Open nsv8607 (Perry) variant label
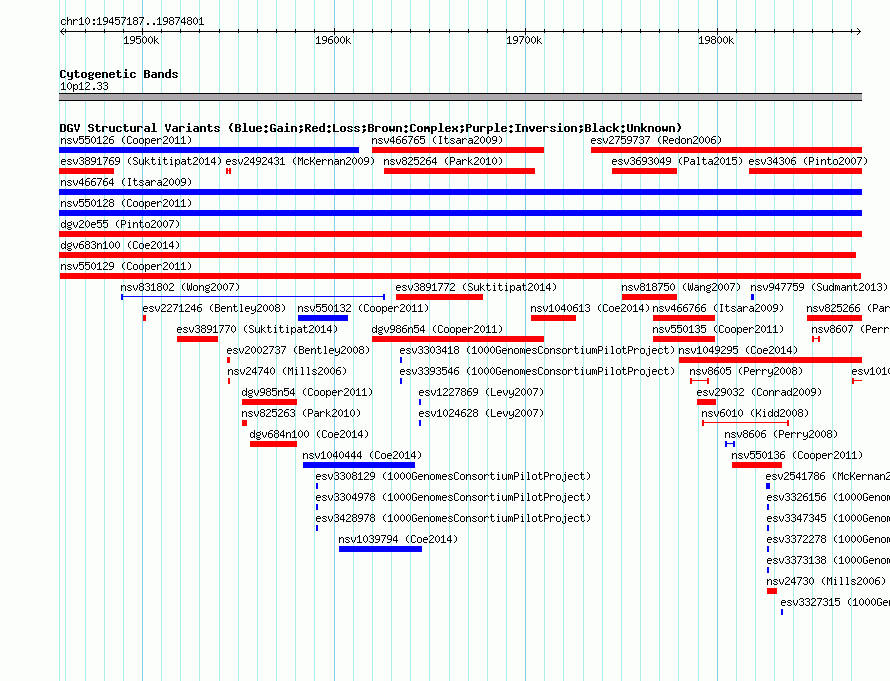Viewport: 890px width, 681px height. [x=850, y=329]
